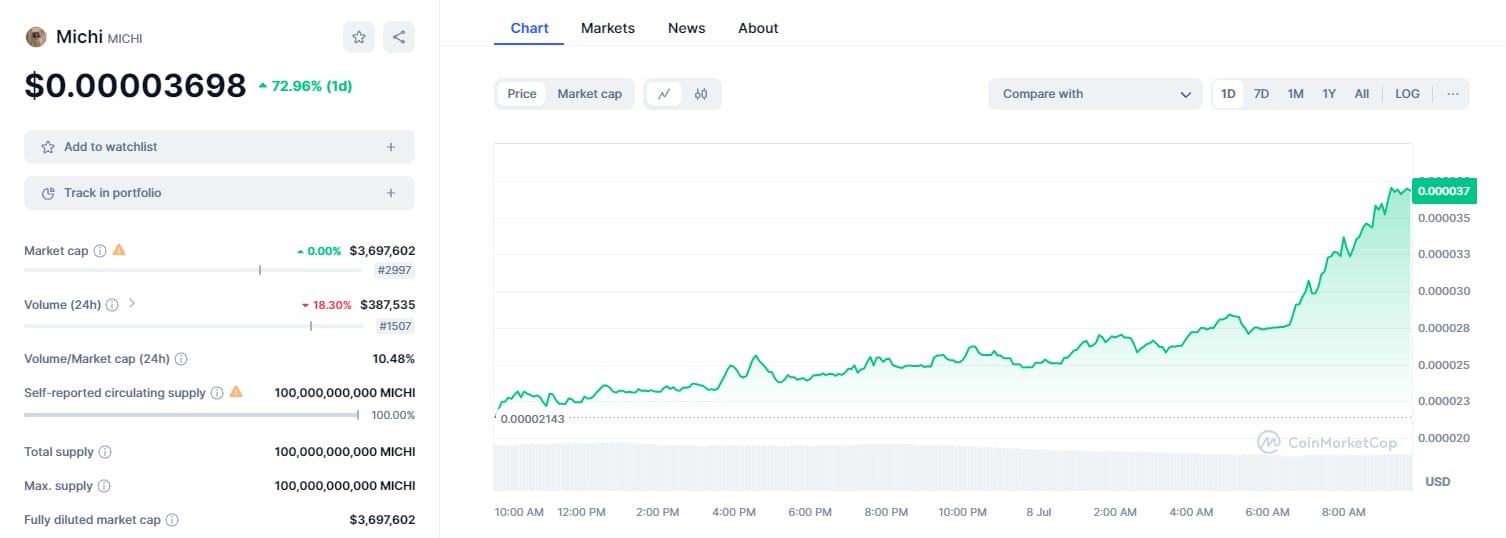Click the Total supply info icon
The height and width of the screenshot is (538, 1506).
pos(105,452)
